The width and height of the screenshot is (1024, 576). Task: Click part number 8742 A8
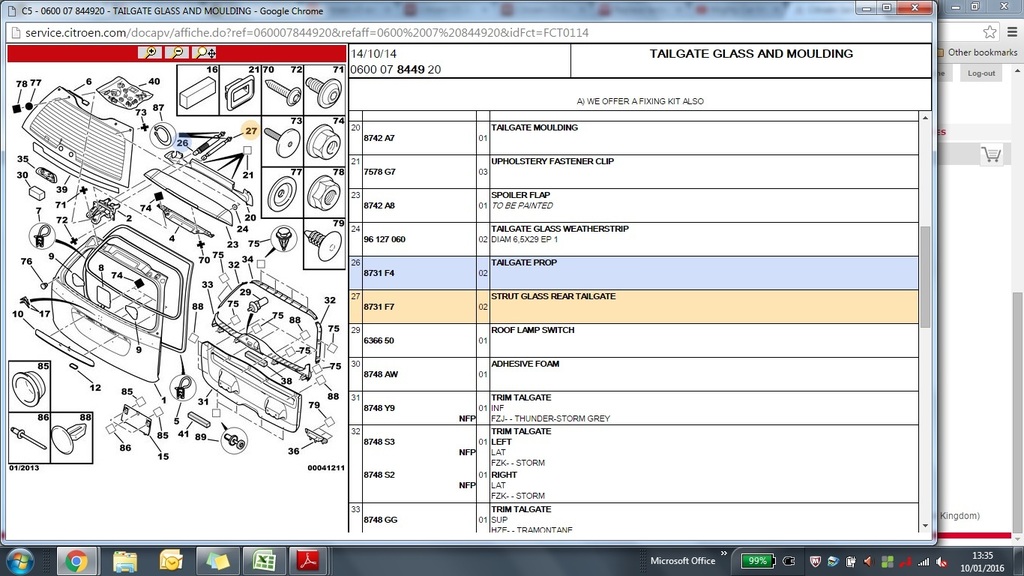coord(379,205)
